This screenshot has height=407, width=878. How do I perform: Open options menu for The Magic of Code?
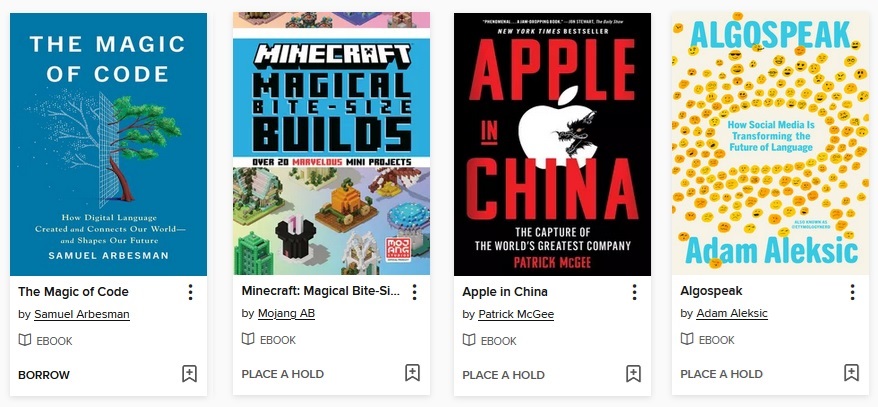tap(190, 292)
